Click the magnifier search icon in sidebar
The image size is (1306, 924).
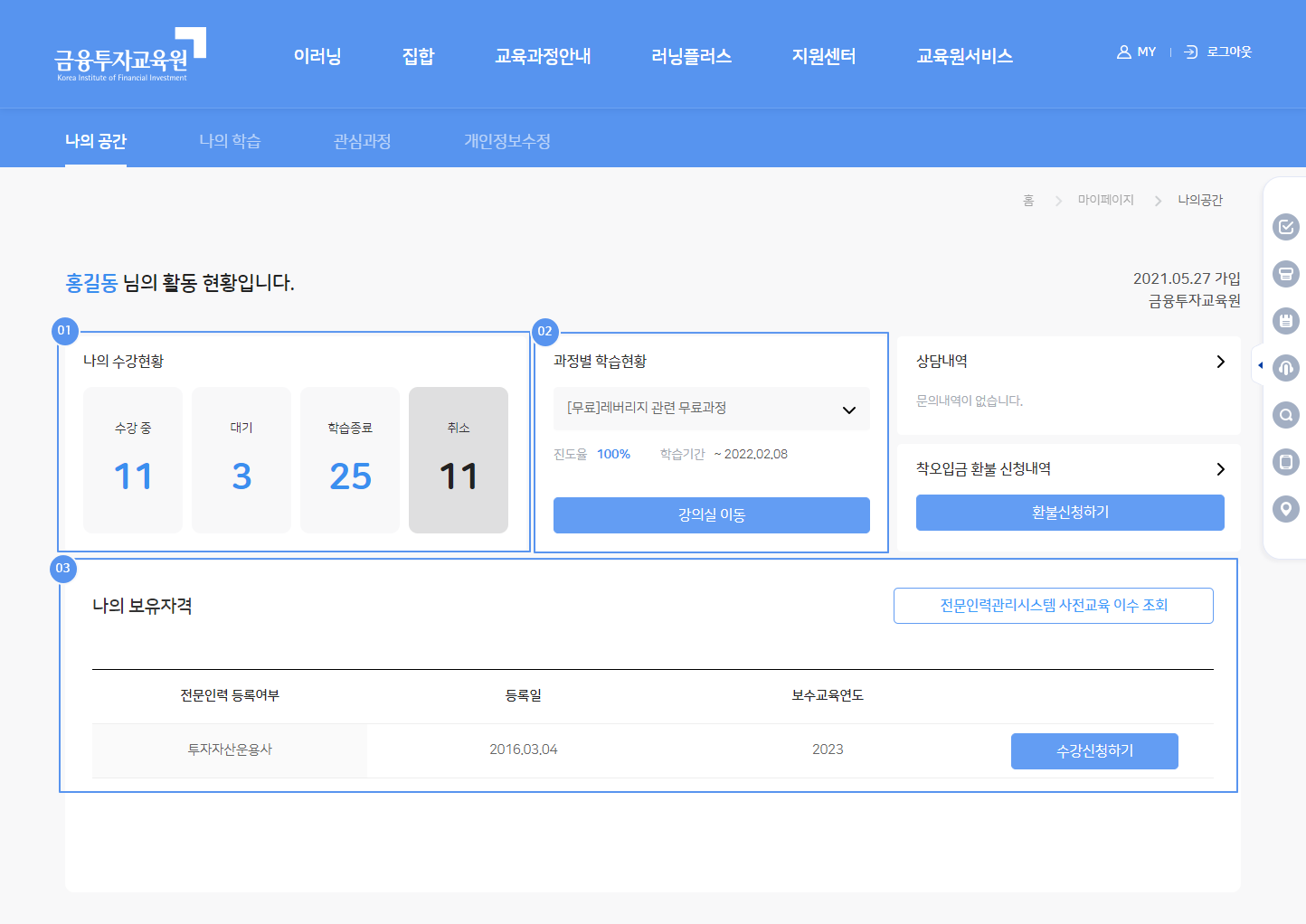(1285, 415)
